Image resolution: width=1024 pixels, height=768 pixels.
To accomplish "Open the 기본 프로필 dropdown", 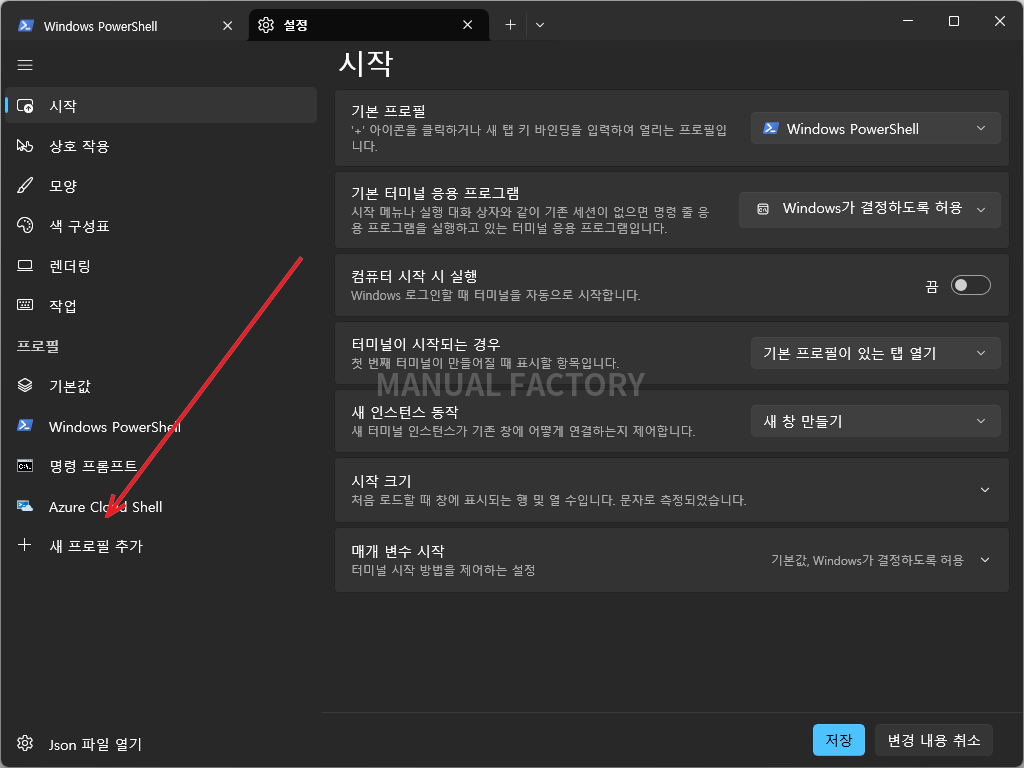I will coord(875,129).
